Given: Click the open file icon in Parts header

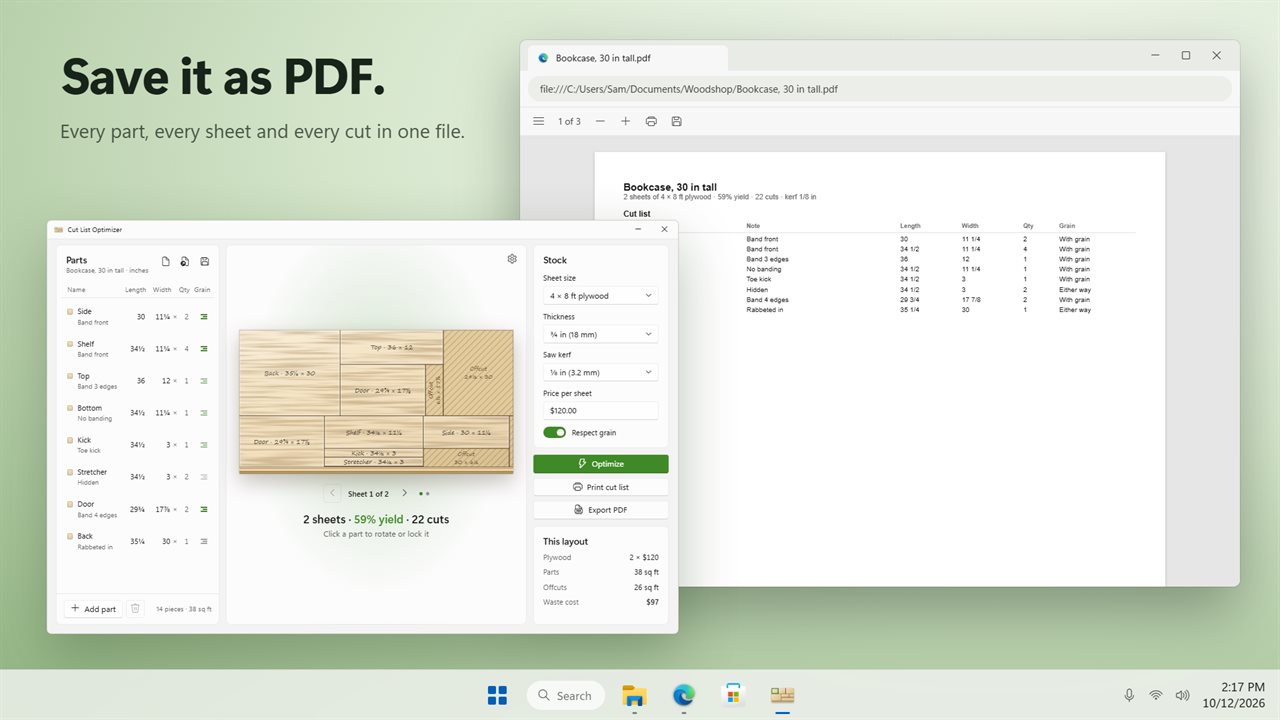Looking at the screenshot, I should pyautogui.click(x=185, y=262).
